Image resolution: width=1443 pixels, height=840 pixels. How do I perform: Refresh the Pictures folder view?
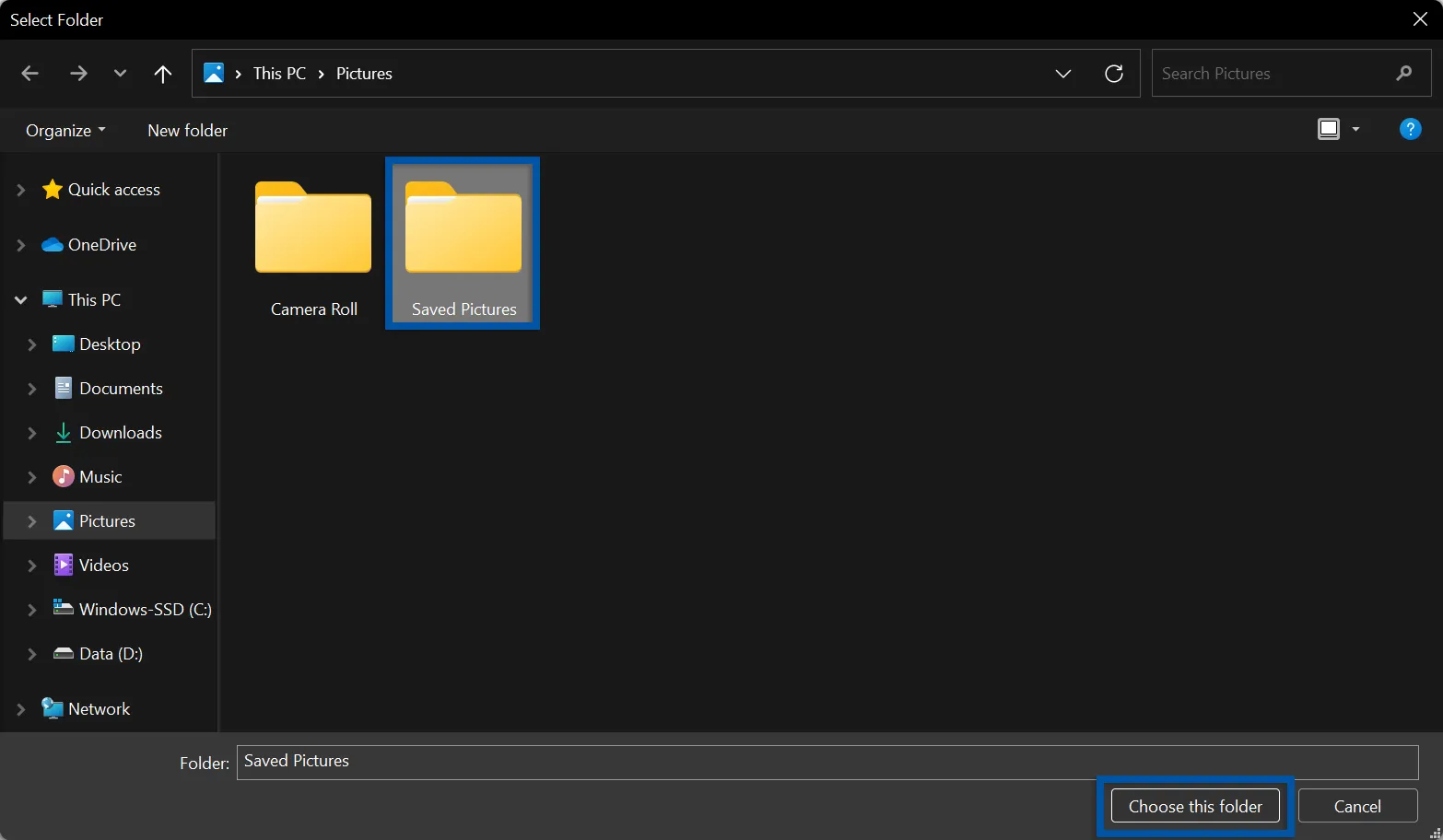click(1114, 73)
